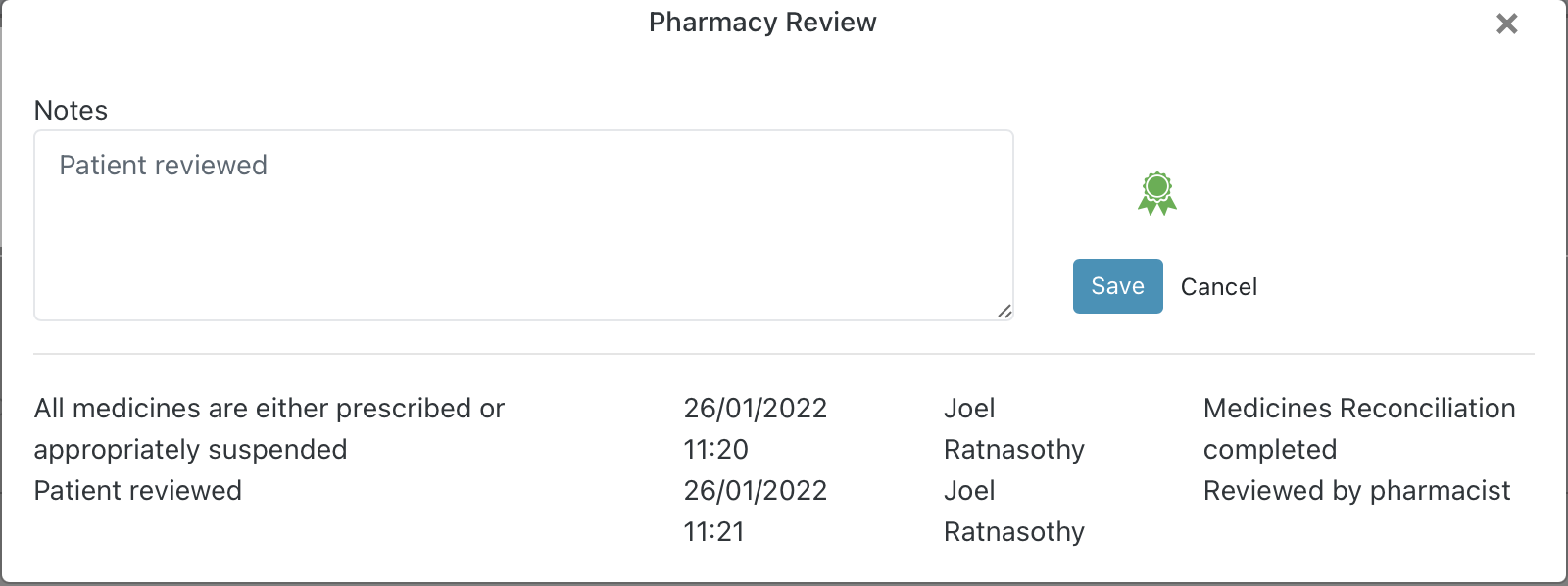Image resolution: width=1568 pixels, height=586 pixels.
Task: Click Reviewed by pharmacist text
Action: point(1358,490)
